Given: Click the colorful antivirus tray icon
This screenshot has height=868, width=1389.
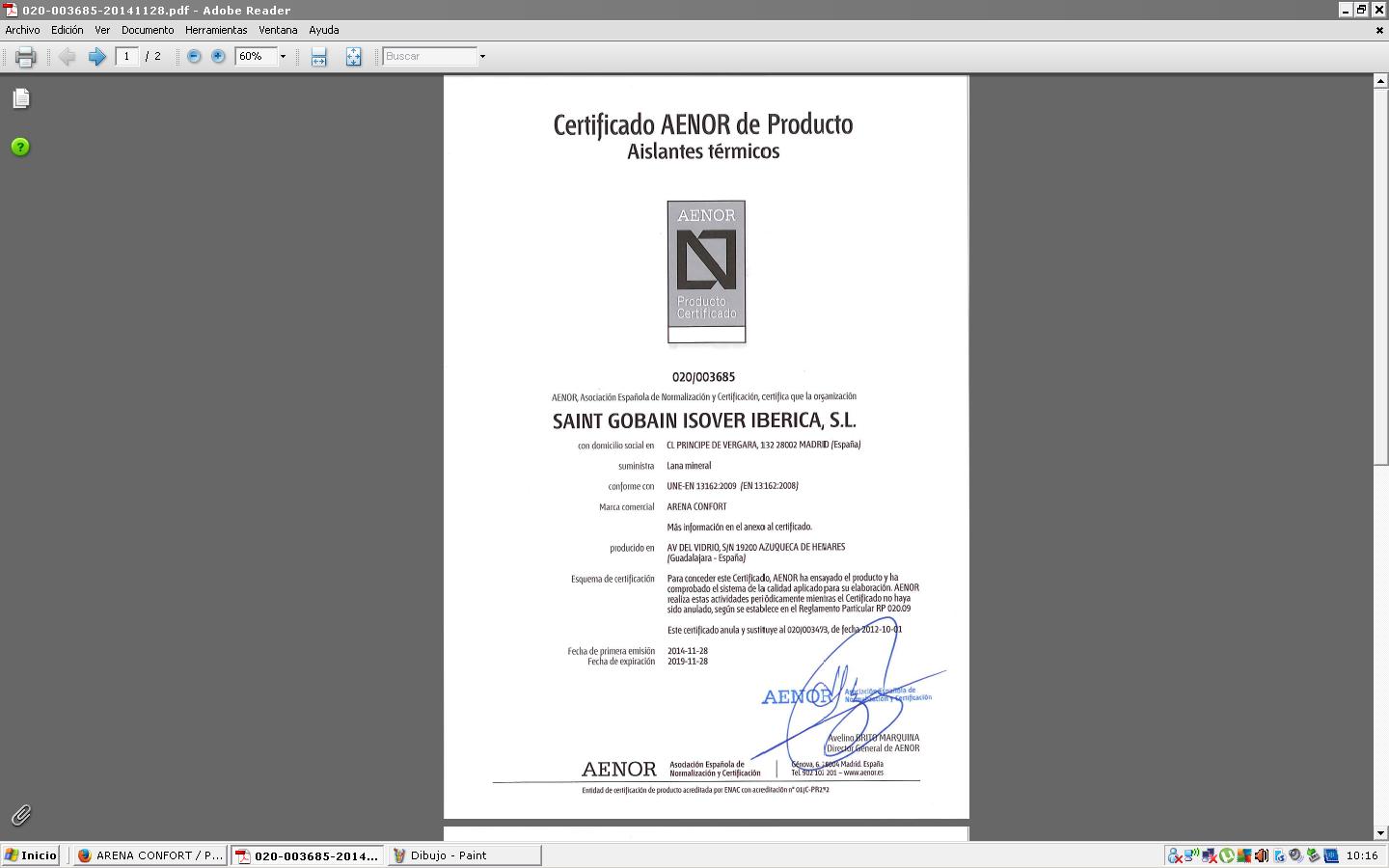Looking at the screenshot, I should click(x=1244, y=855).
